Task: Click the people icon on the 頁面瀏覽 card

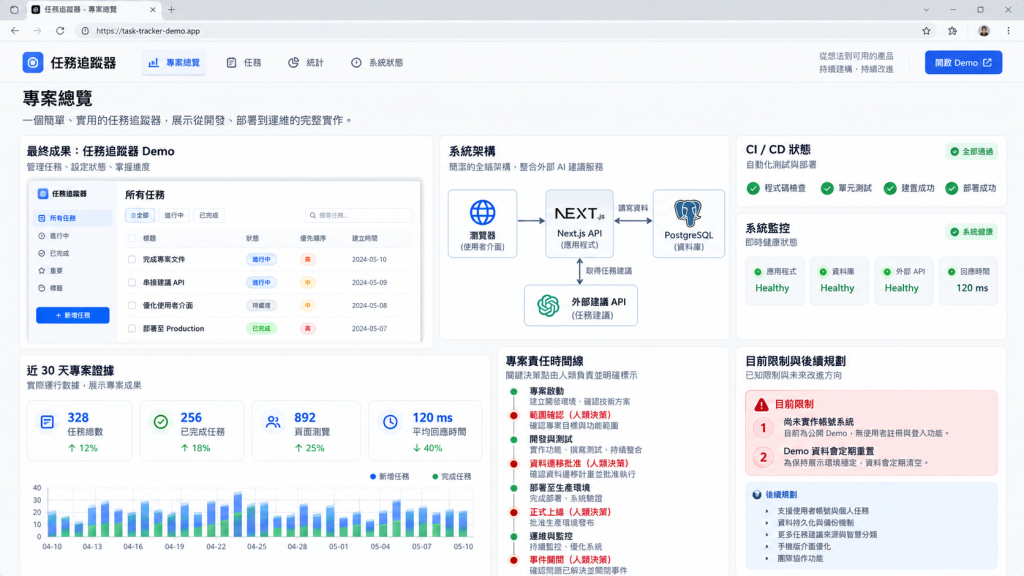Action: click(x=273, y=423)
